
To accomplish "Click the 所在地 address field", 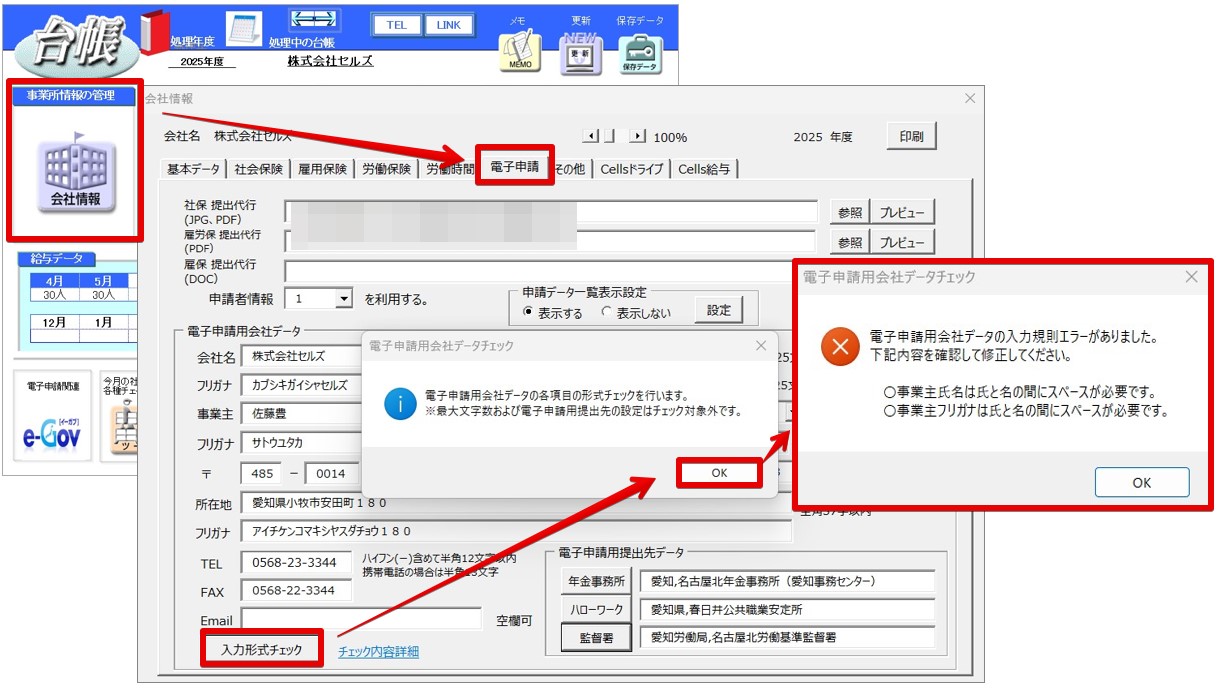I will [x=516, y=502].
